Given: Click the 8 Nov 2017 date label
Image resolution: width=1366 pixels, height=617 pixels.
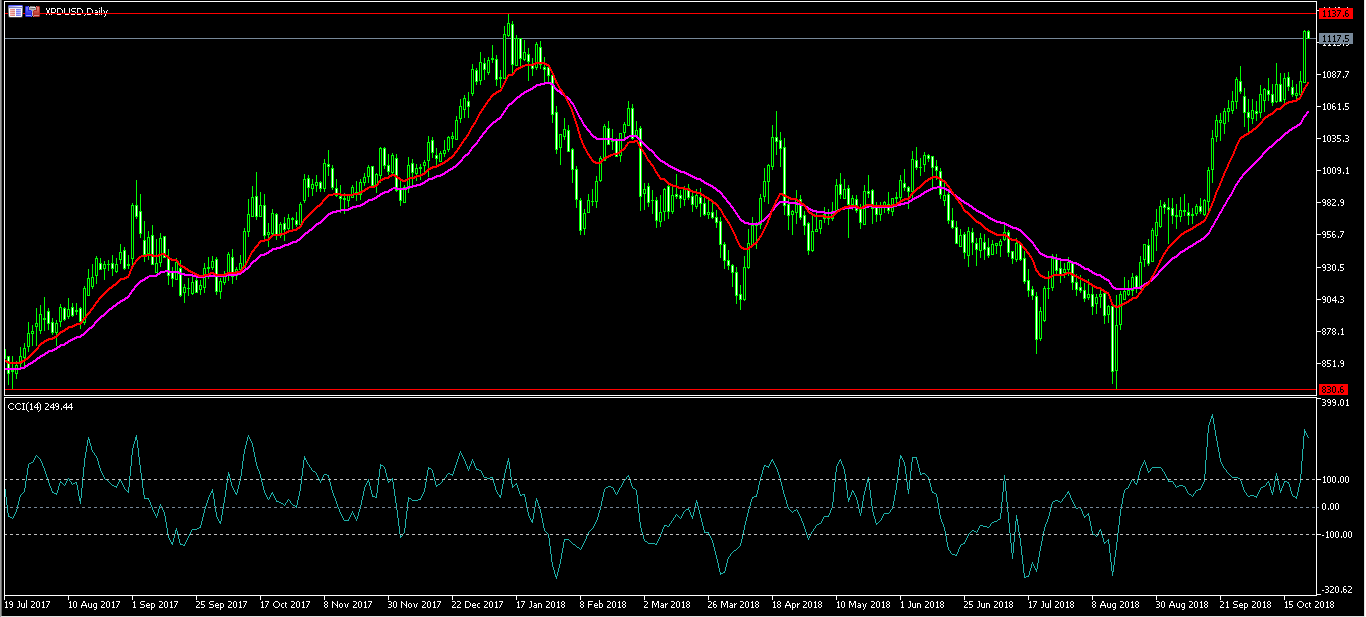Looking at the screenshot, I should 347,605.
